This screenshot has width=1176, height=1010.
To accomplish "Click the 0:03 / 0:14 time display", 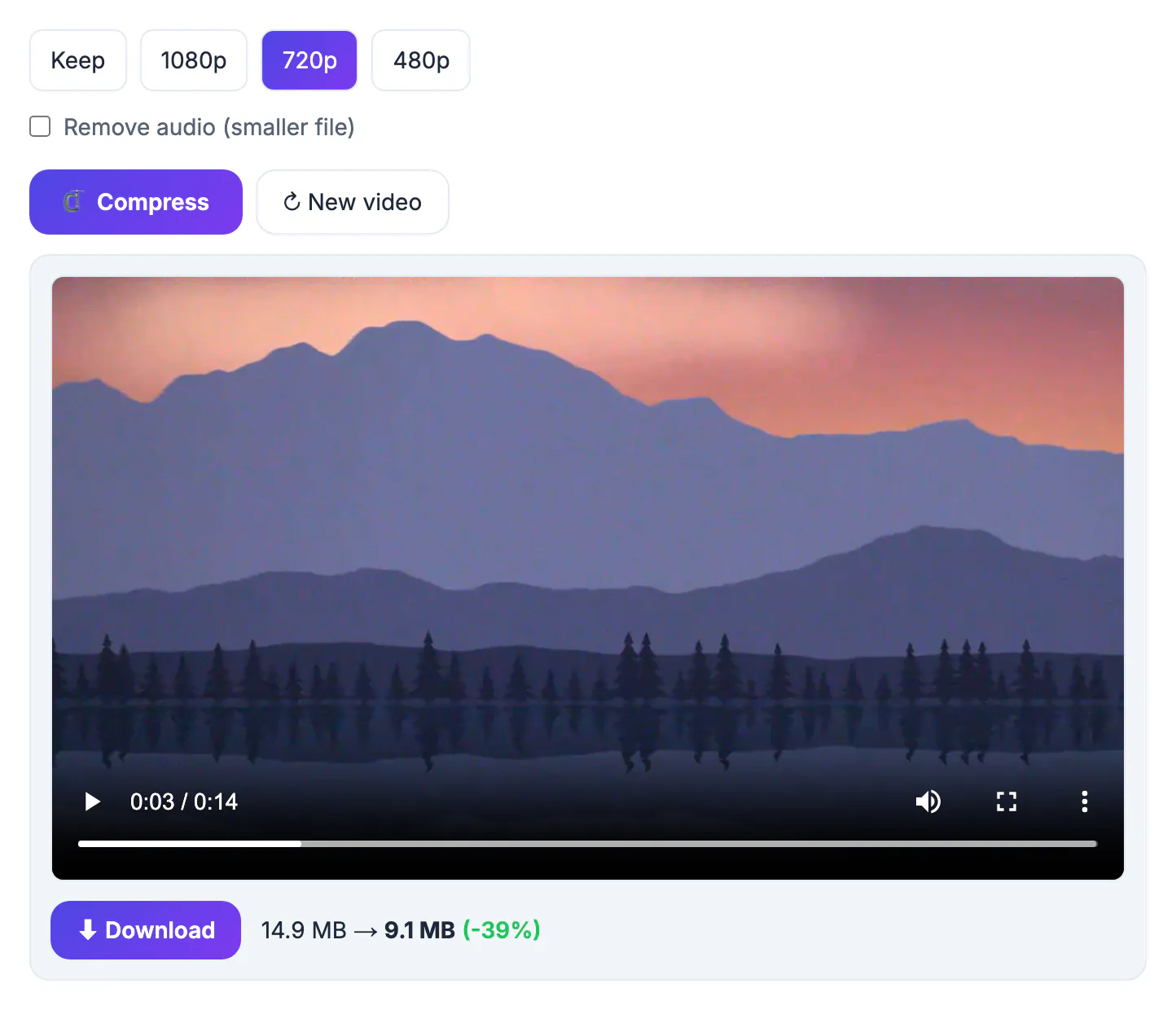I will [184, 801].
